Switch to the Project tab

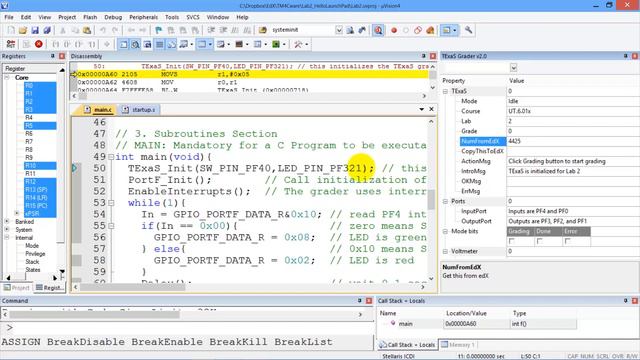(x=16, y=288)
